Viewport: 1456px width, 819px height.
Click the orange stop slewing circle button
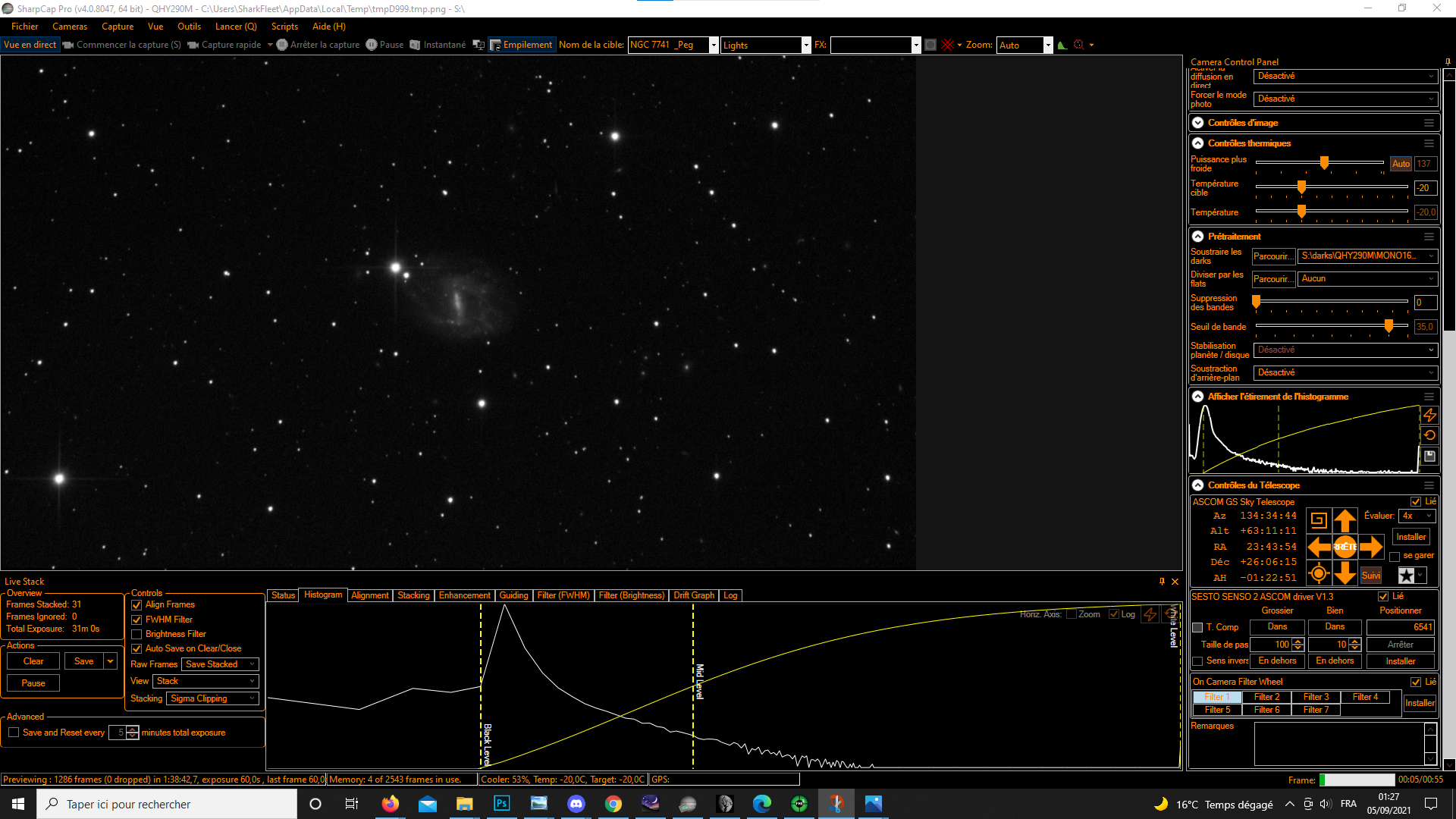tap(1345, 547)
